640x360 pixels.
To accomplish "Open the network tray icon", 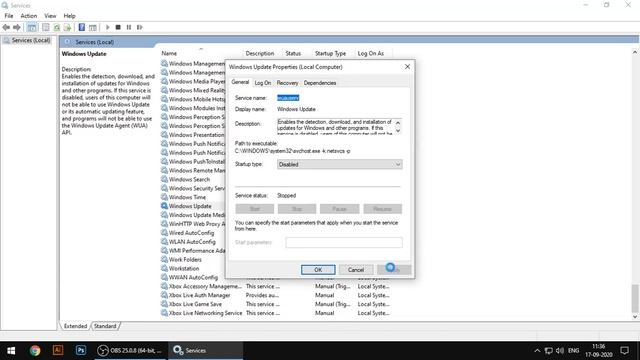I will (549, 351).
